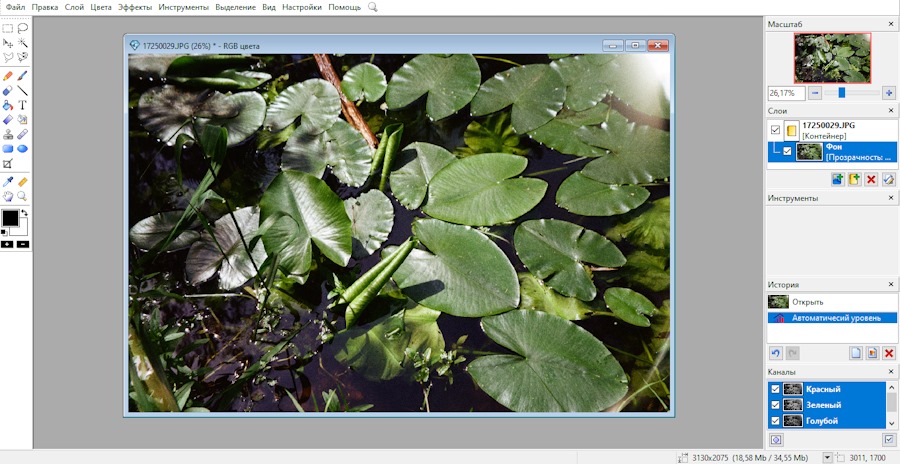Activate the Eyedropper color picker tool
The image size is (900, 464).
[8, 182]
